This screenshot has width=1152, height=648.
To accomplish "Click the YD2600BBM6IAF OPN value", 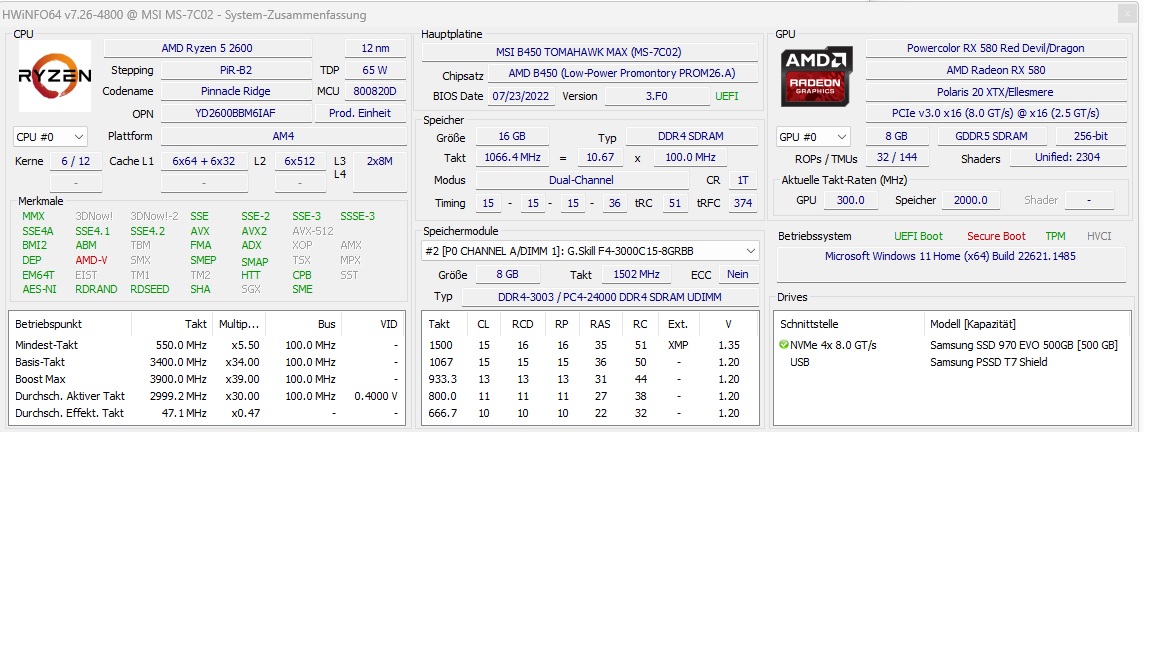I will tap(236, 113).
